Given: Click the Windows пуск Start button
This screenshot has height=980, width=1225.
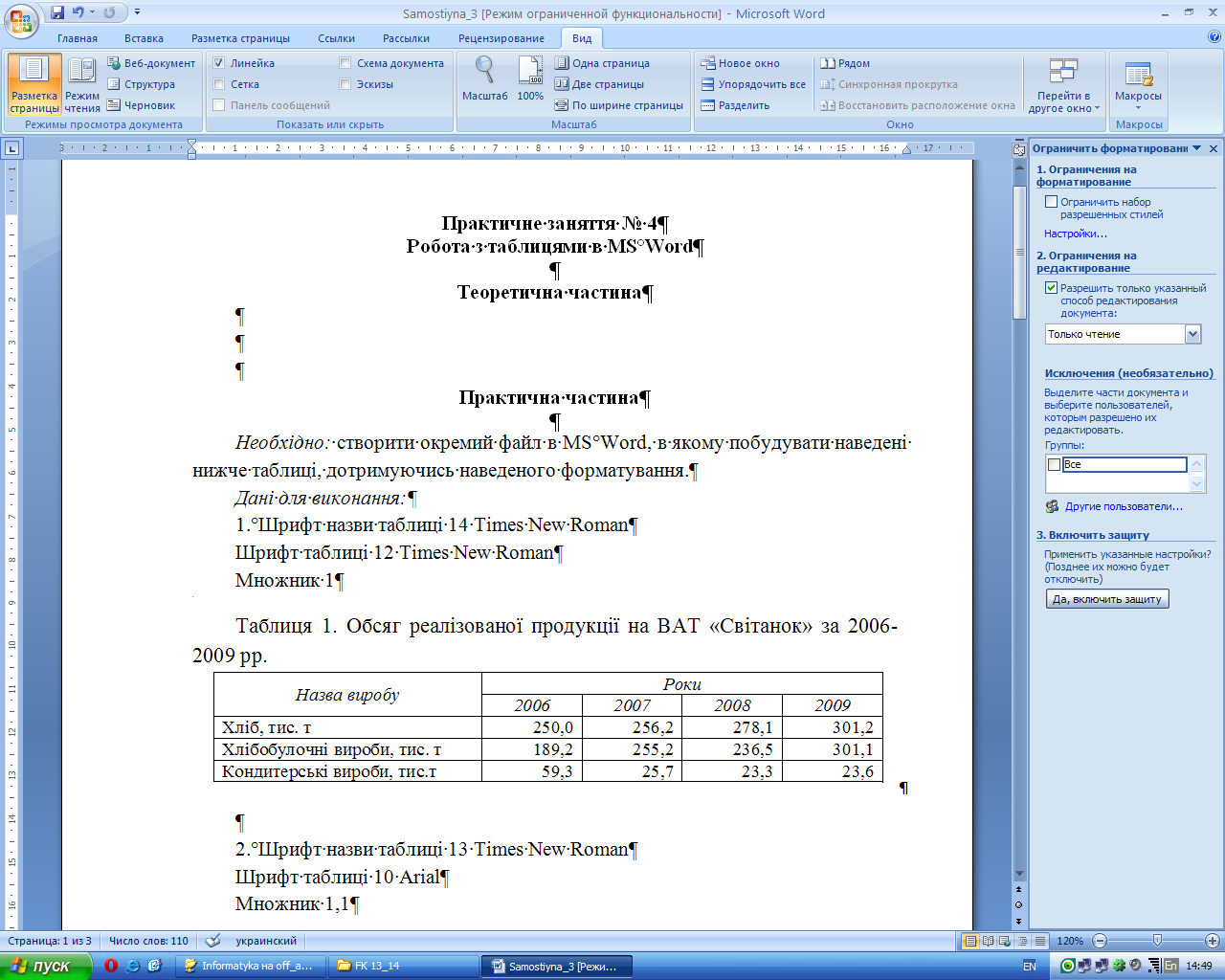Looking at the screenshot, I should click(x=45, y=966).
